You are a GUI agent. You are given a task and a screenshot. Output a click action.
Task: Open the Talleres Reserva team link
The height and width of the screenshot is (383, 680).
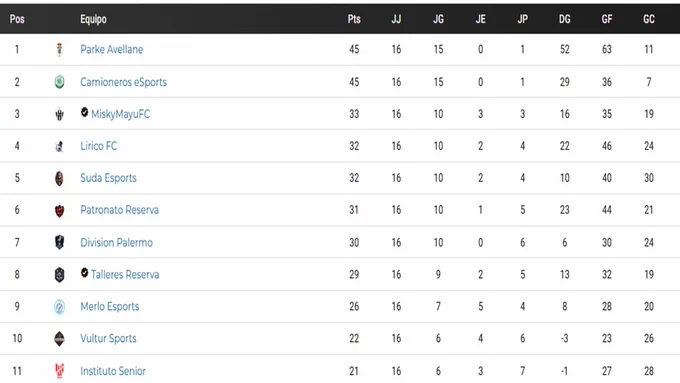point(125,275)
